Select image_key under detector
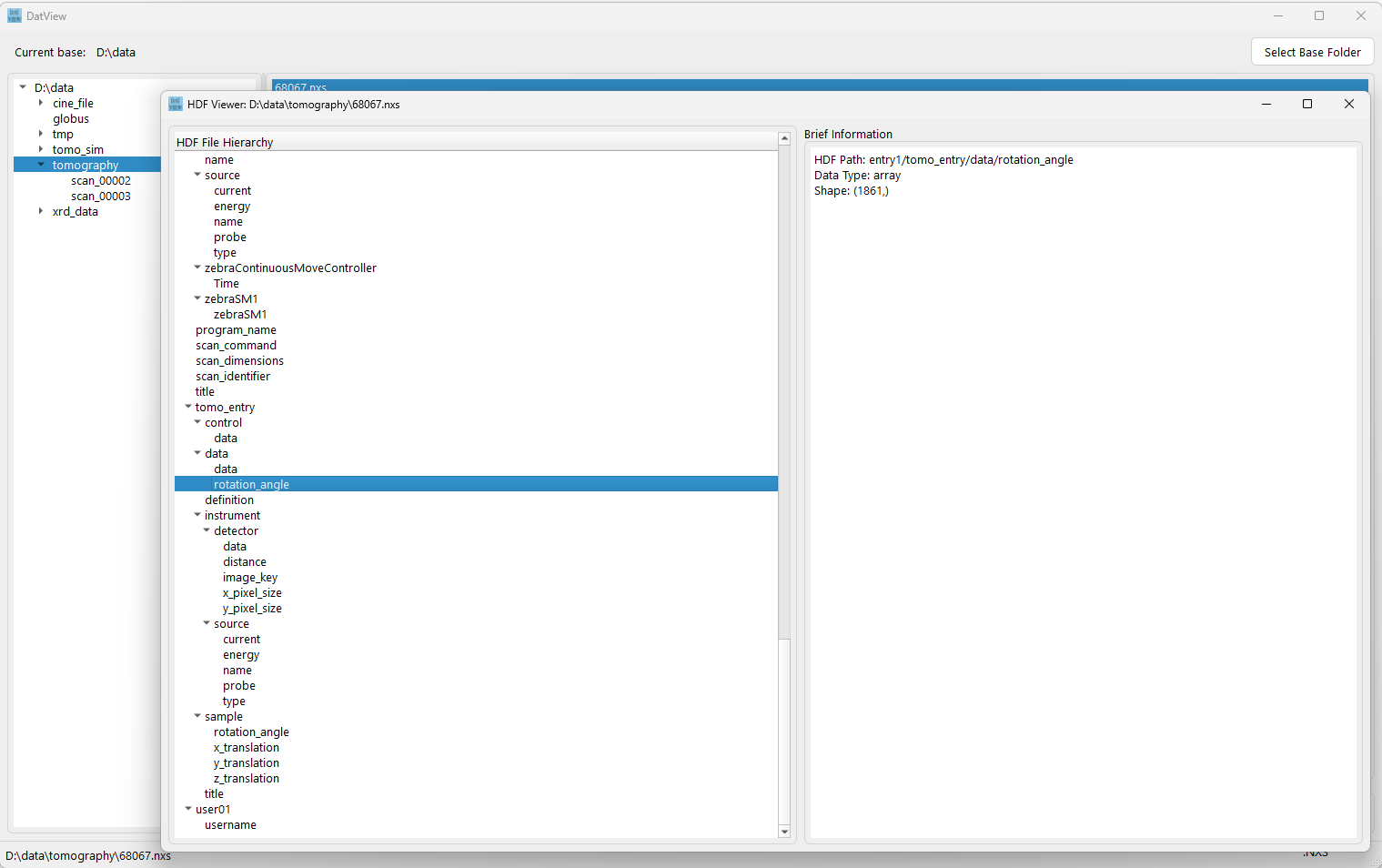The height and width of the screenshot is (868, 1382). pyautogui.click(x=250, y=578)
